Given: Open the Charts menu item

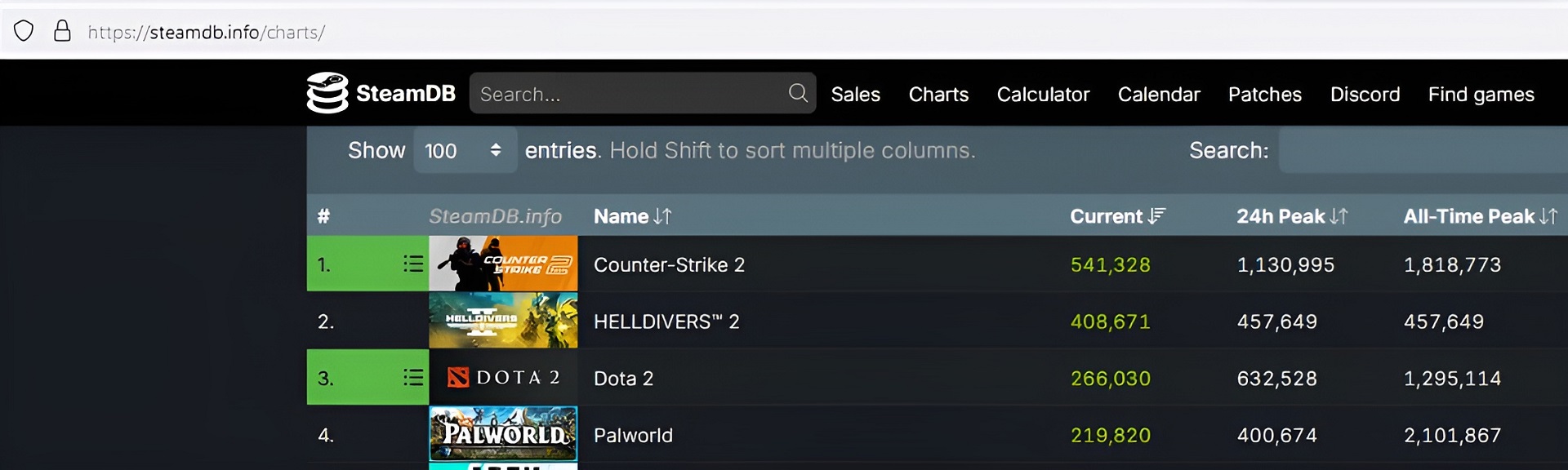Looking at the screenshot, I should (938, 94).
